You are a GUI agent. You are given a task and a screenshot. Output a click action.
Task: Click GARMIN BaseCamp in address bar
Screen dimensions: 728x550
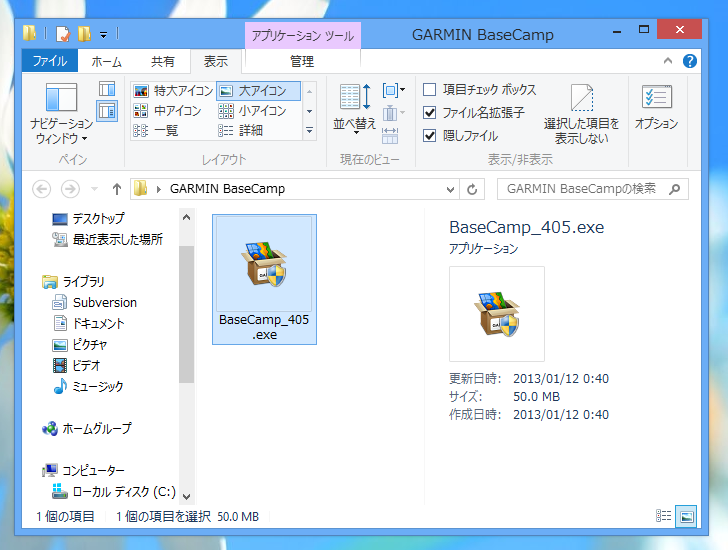(227, 189)
